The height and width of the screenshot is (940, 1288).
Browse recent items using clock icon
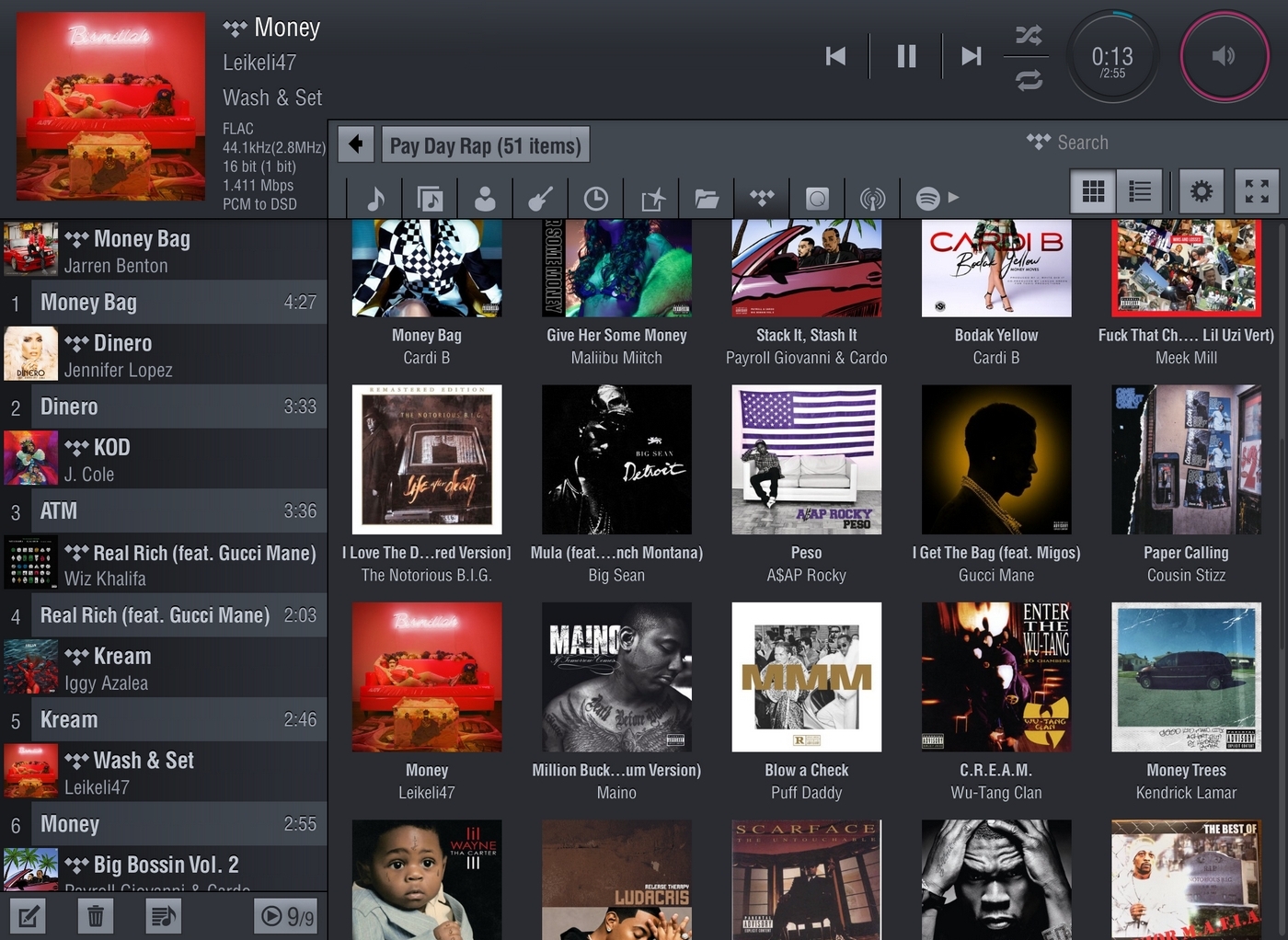point(596,198)
